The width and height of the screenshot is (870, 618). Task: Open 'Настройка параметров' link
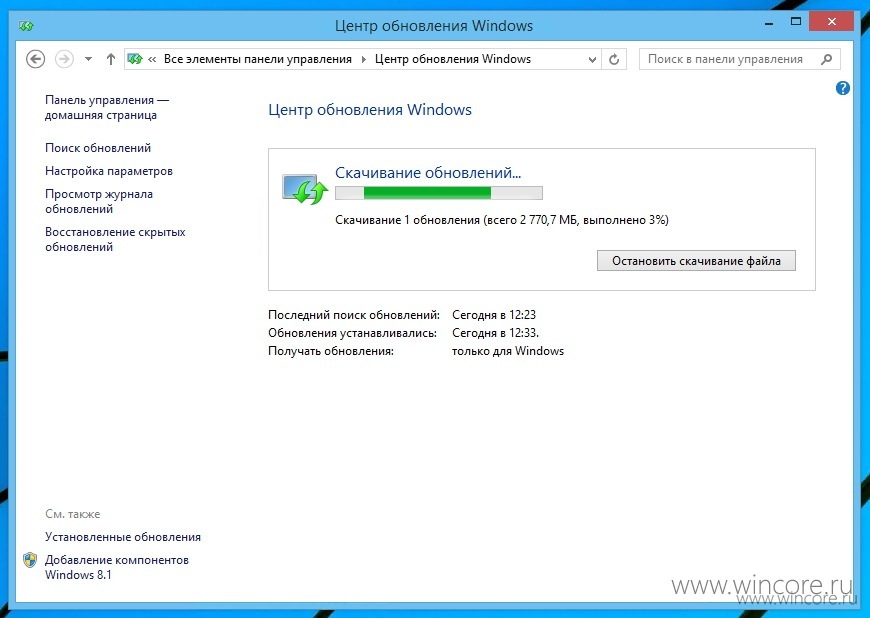point(109,171)
